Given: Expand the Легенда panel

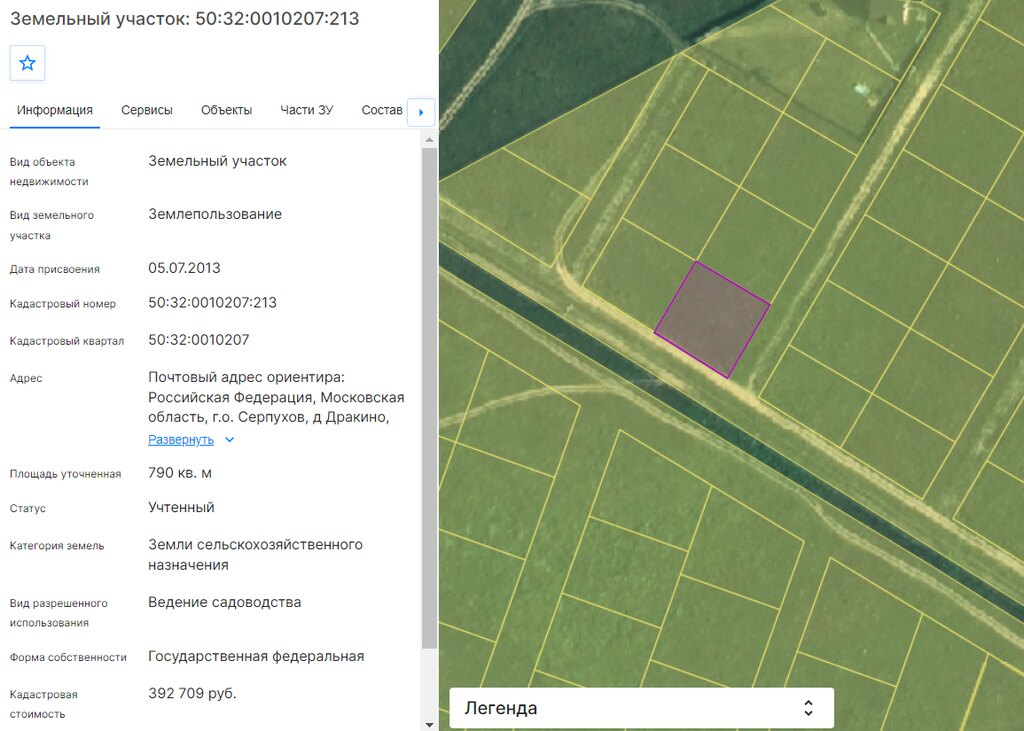Looking at the screenshot, I should pyautogui.click(x=641, y=708).
